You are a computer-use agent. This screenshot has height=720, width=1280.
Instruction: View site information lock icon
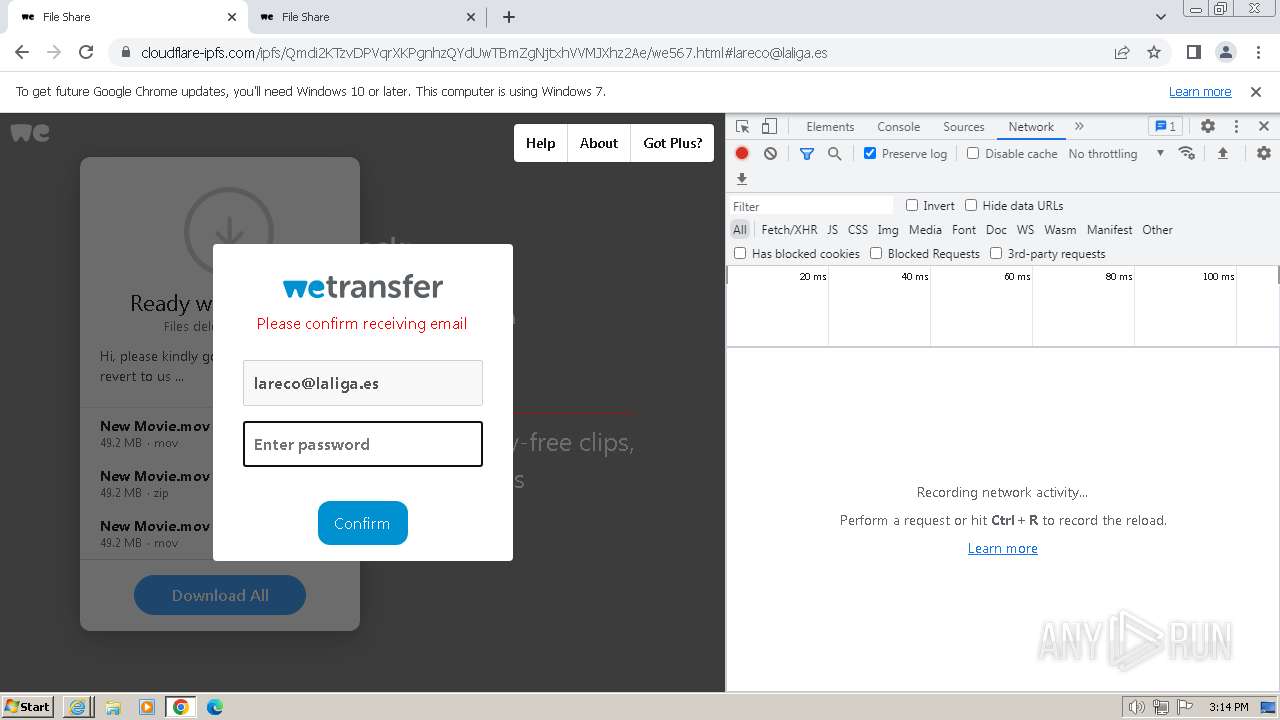pyautogui.click(x=125, y=53)
